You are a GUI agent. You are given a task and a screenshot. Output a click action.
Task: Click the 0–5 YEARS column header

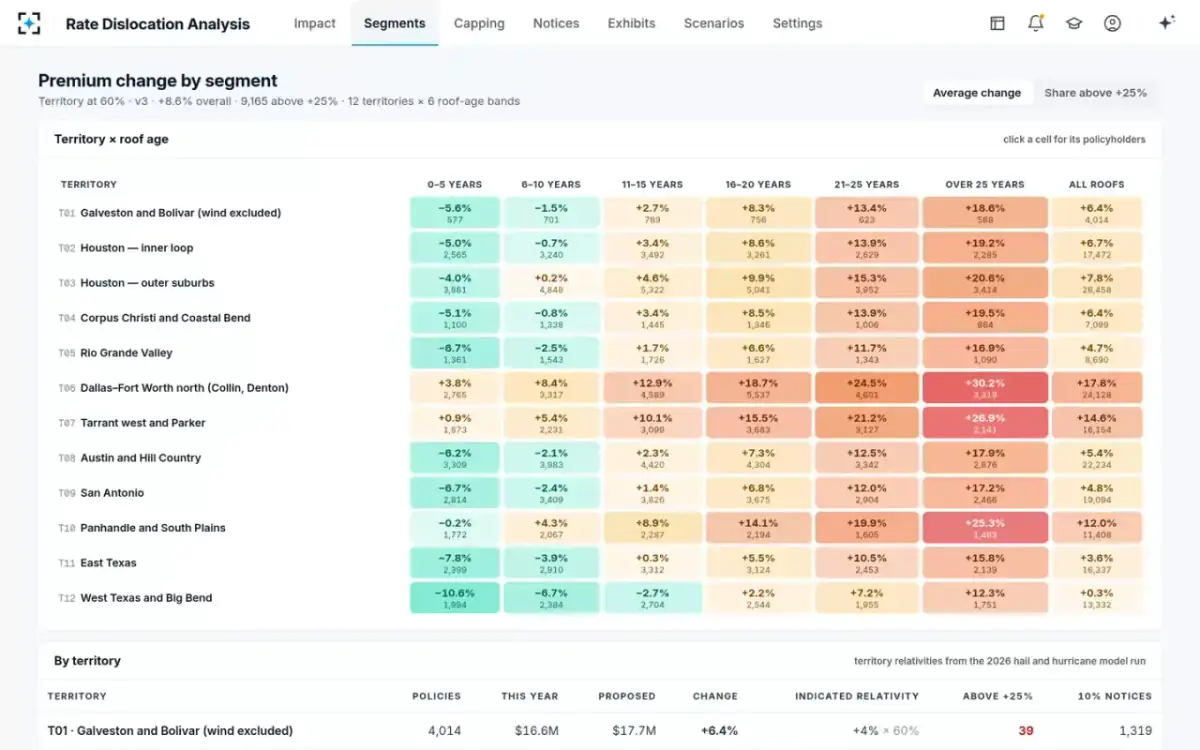point(455,184)
